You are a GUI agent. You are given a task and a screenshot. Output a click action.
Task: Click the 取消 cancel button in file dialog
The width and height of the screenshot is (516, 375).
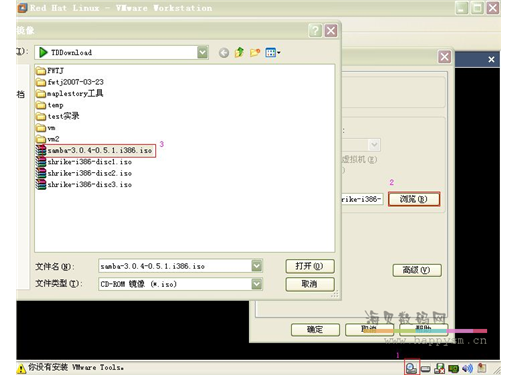(310, 284)
